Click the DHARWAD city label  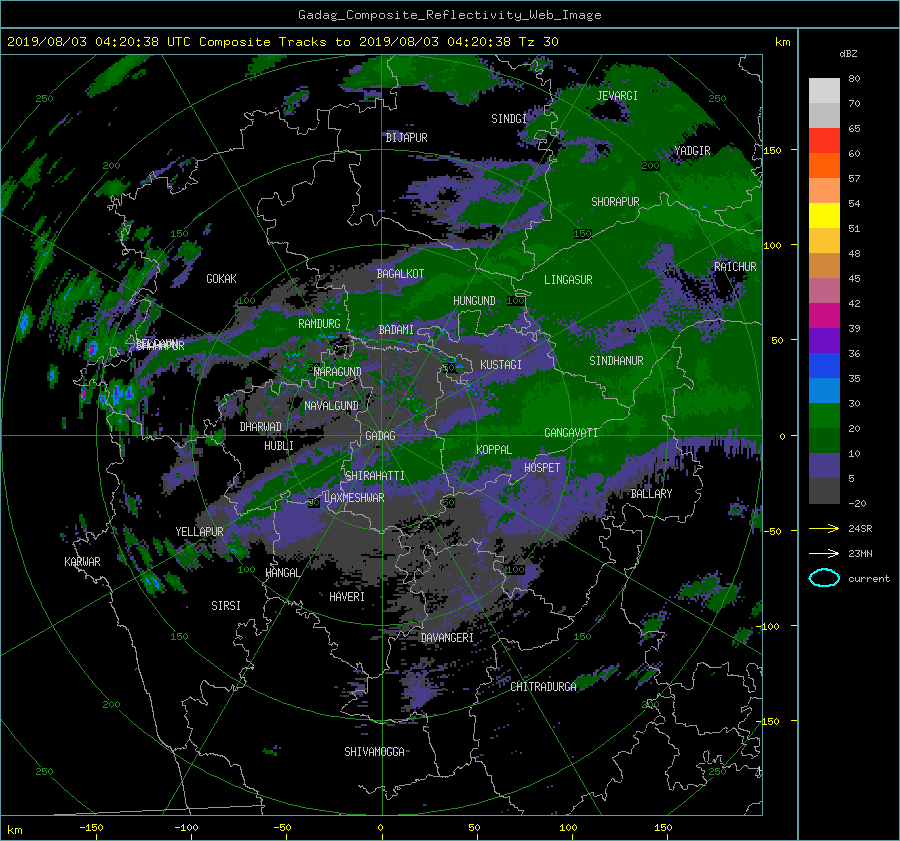[x=261, y=427]
